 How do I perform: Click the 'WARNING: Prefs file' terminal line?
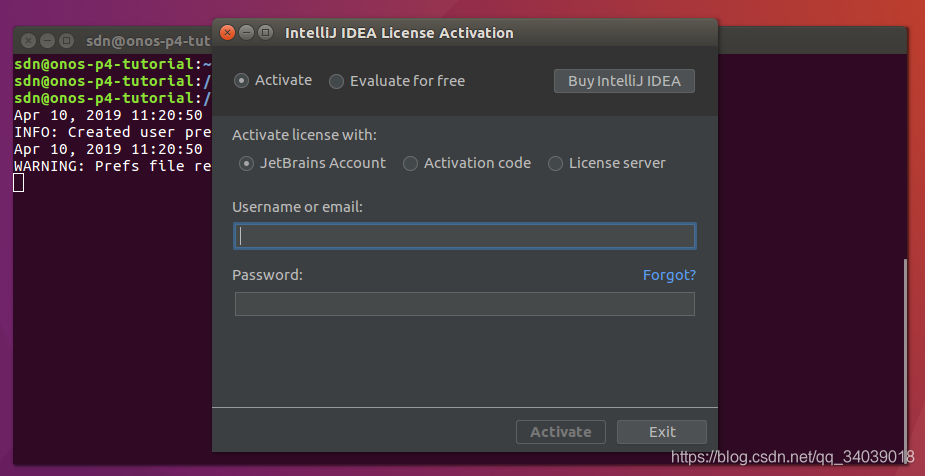point(113,166)
